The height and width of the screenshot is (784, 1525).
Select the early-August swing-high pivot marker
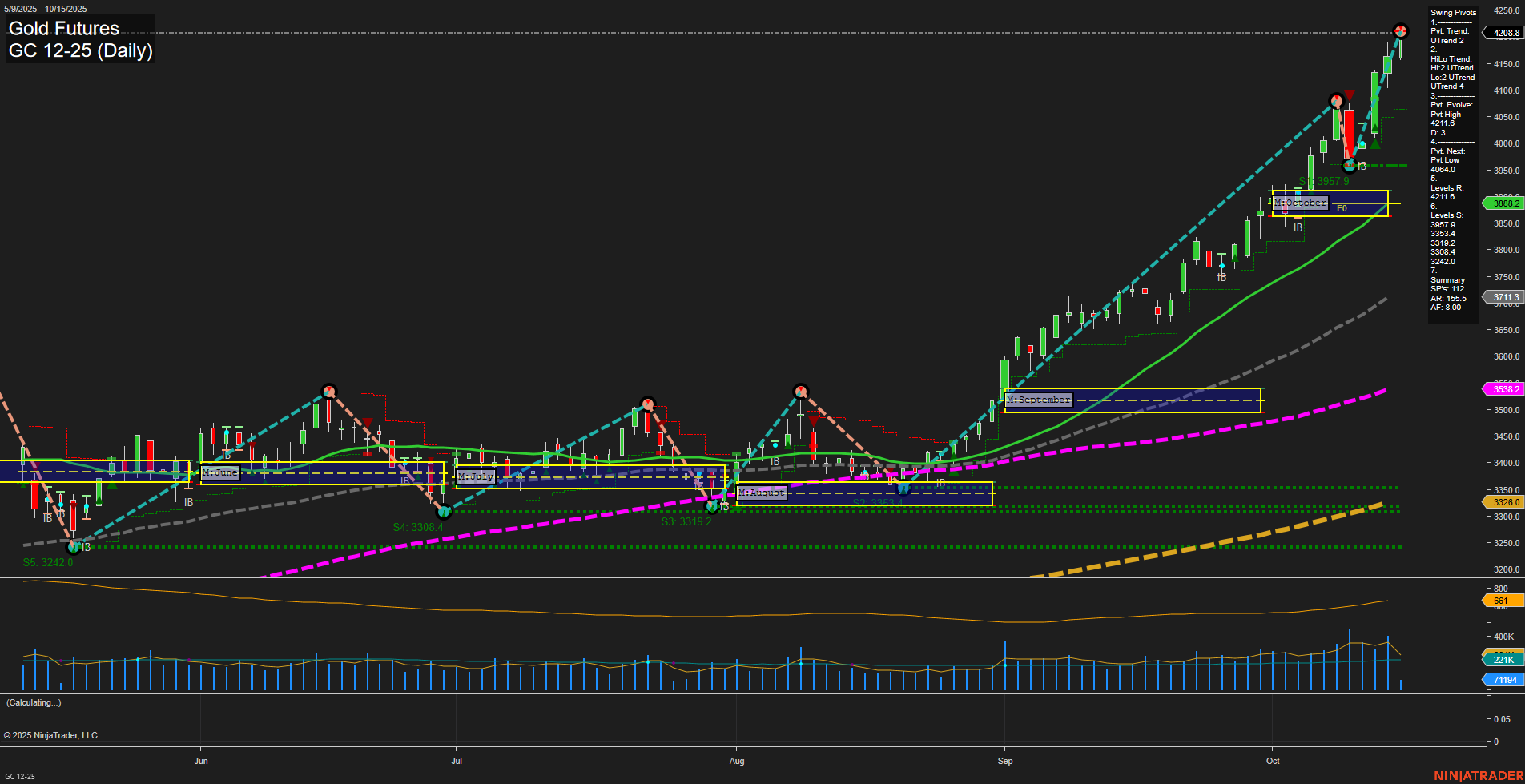tap(800, 390)
